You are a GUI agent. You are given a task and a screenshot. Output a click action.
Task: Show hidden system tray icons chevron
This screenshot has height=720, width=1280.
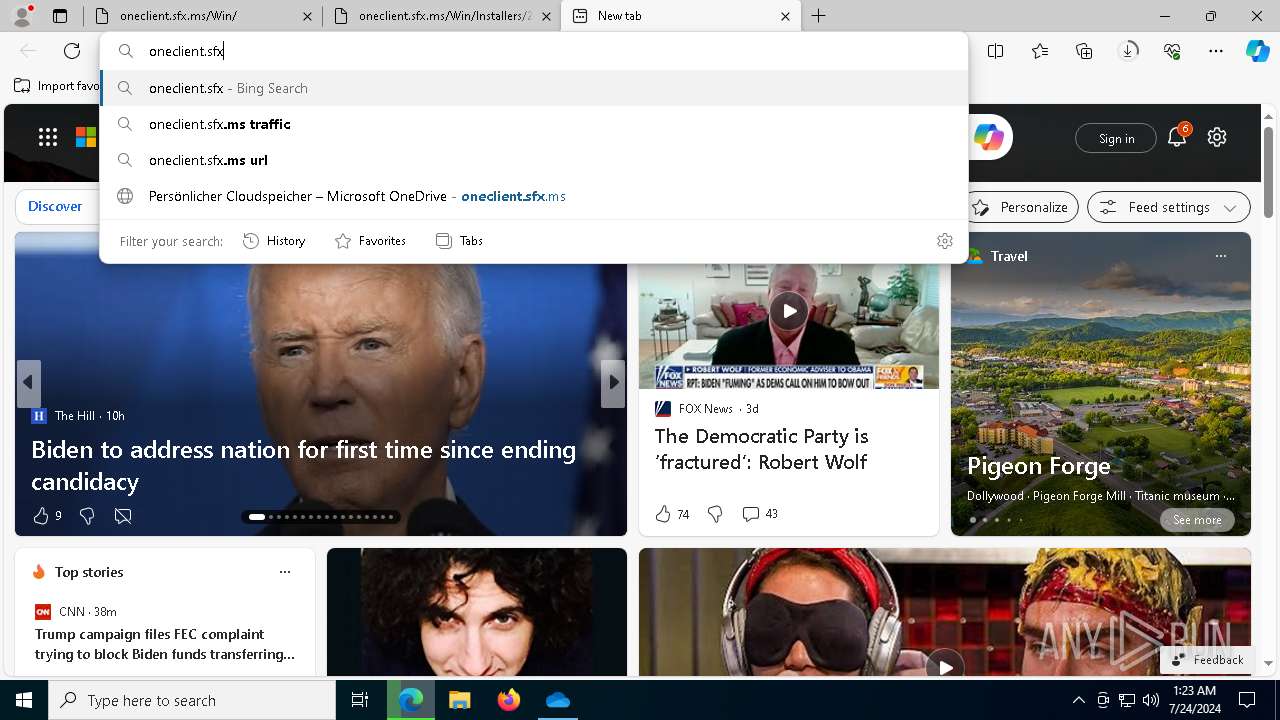[x=1078, y=700]
